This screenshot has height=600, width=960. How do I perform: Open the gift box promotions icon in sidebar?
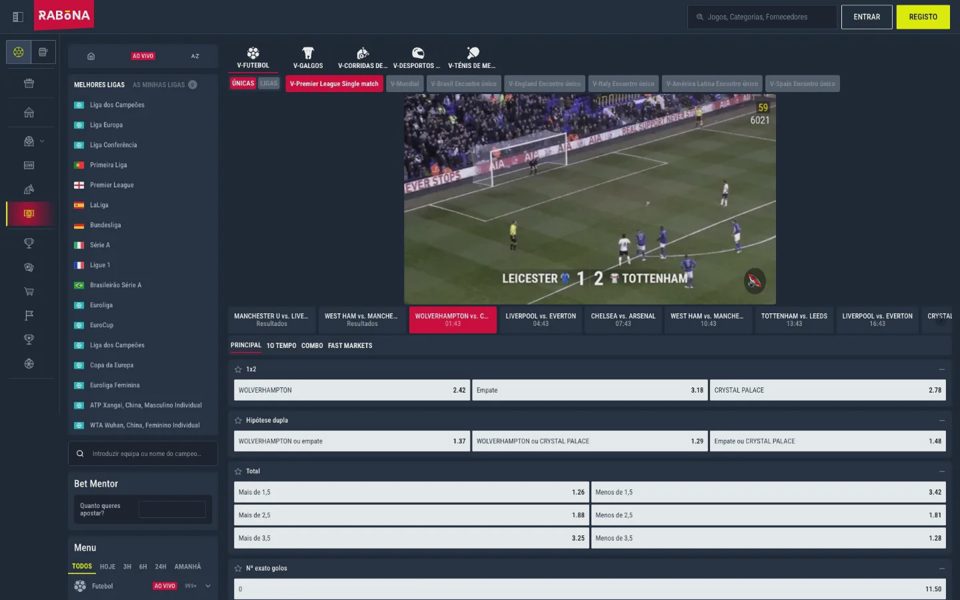point(29,83)
